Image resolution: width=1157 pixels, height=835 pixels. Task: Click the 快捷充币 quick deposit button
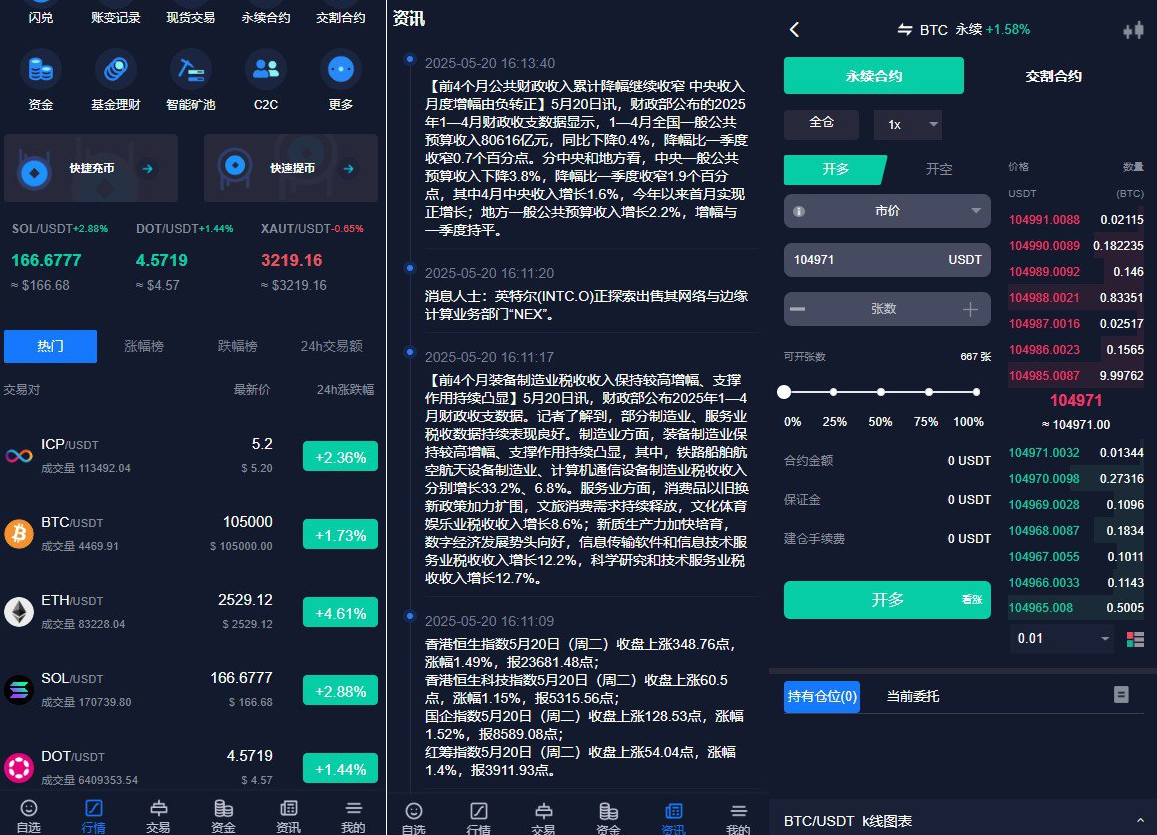(91, 169)
